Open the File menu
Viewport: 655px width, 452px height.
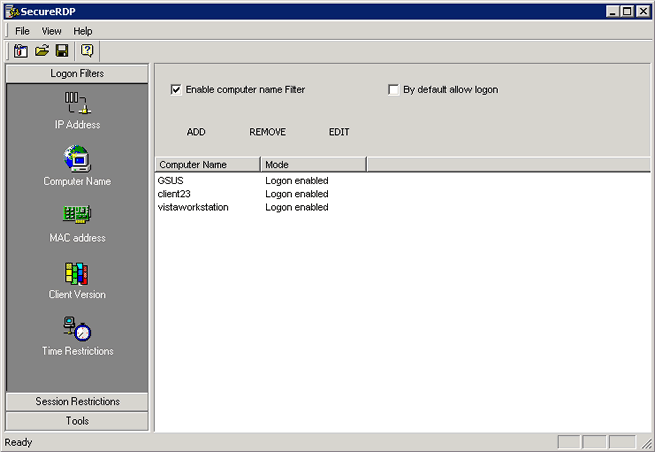tap(22, 31)
